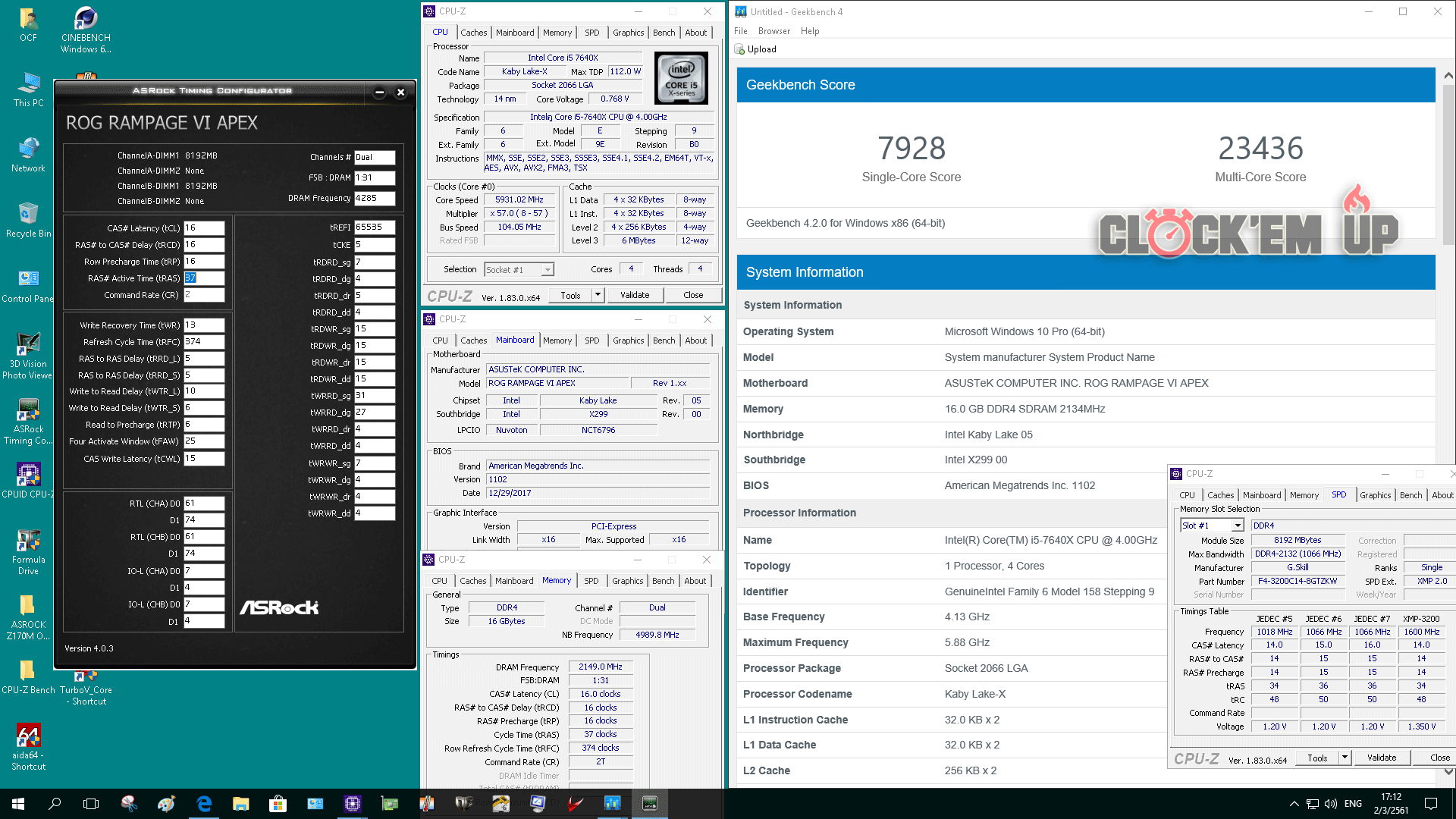
Task: Open the Tools dropdown arrow in top CPU-Z
Action: [x=598, y=295]
